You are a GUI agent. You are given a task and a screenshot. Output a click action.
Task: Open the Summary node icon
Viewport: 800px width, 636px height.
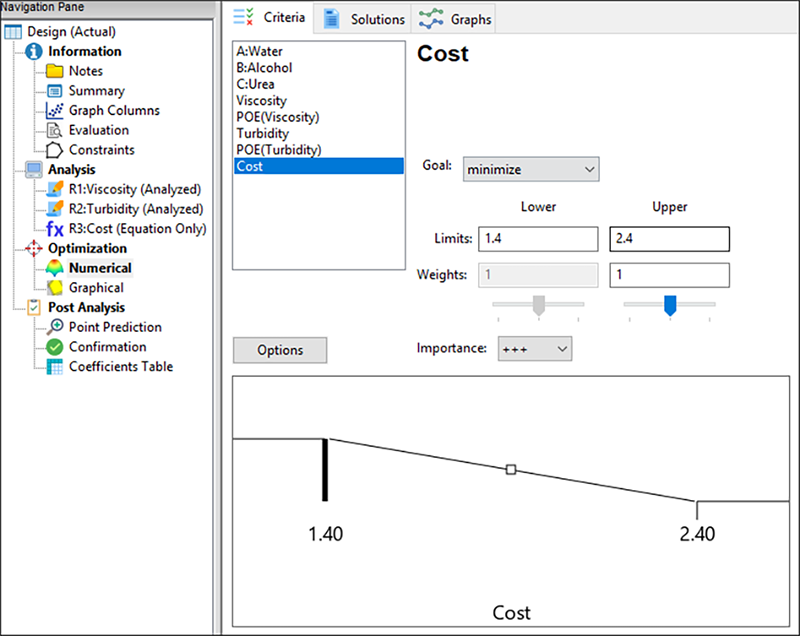54,91
